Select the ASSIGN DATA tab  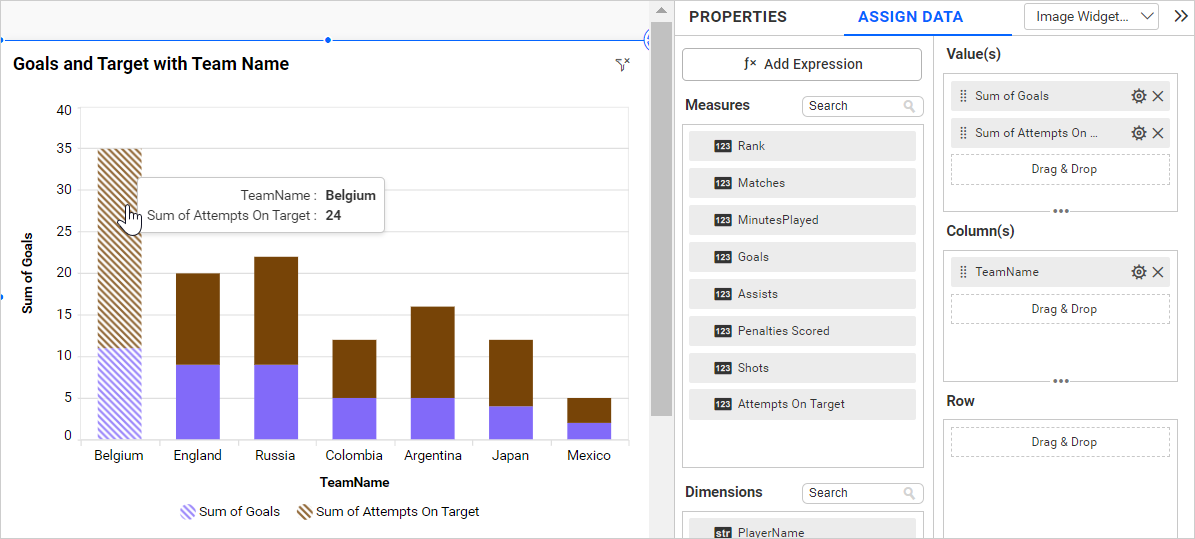[x=910, y=17]
